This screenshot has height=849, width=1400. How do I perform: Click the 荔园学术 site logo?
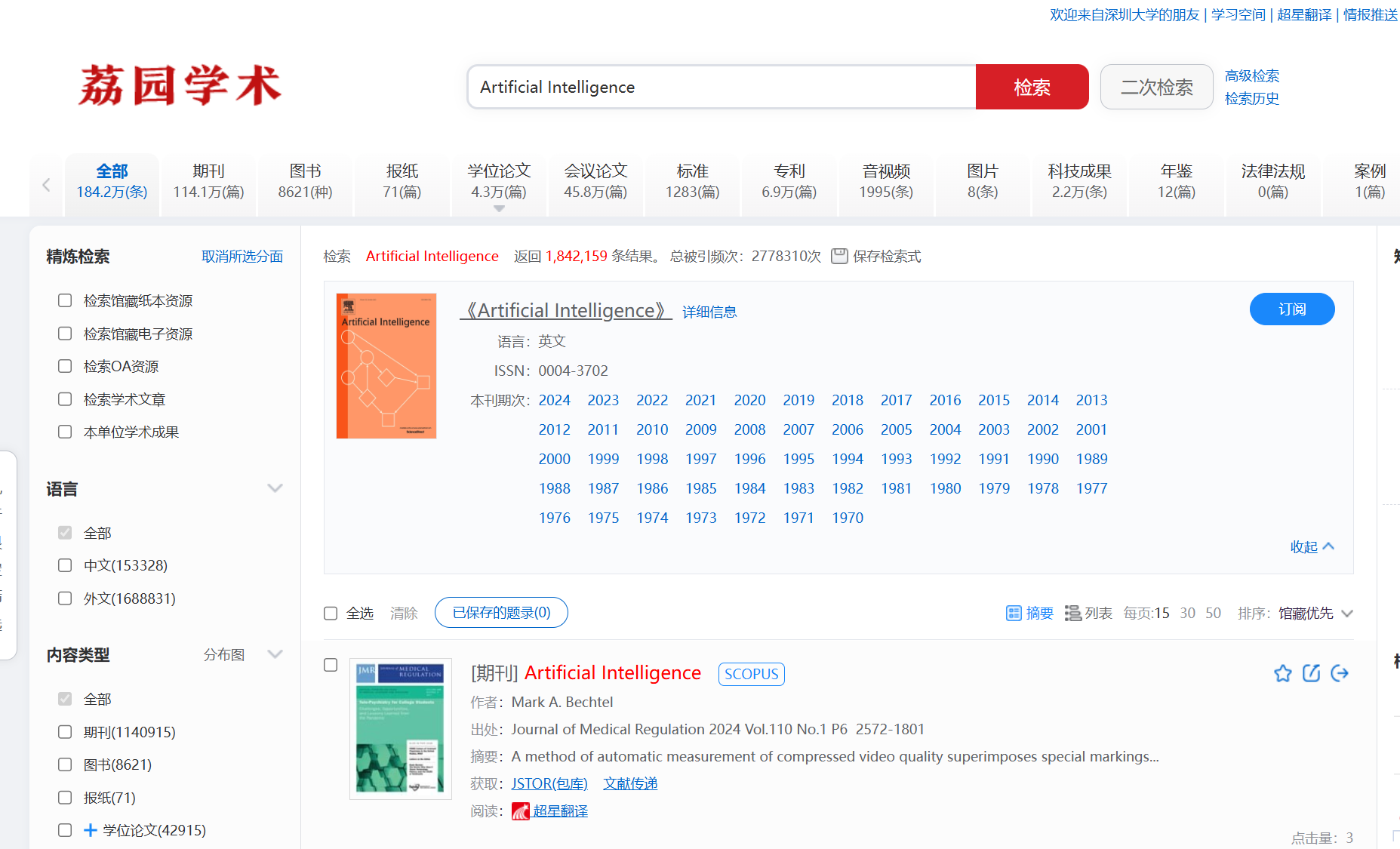(x=180, y=85)
